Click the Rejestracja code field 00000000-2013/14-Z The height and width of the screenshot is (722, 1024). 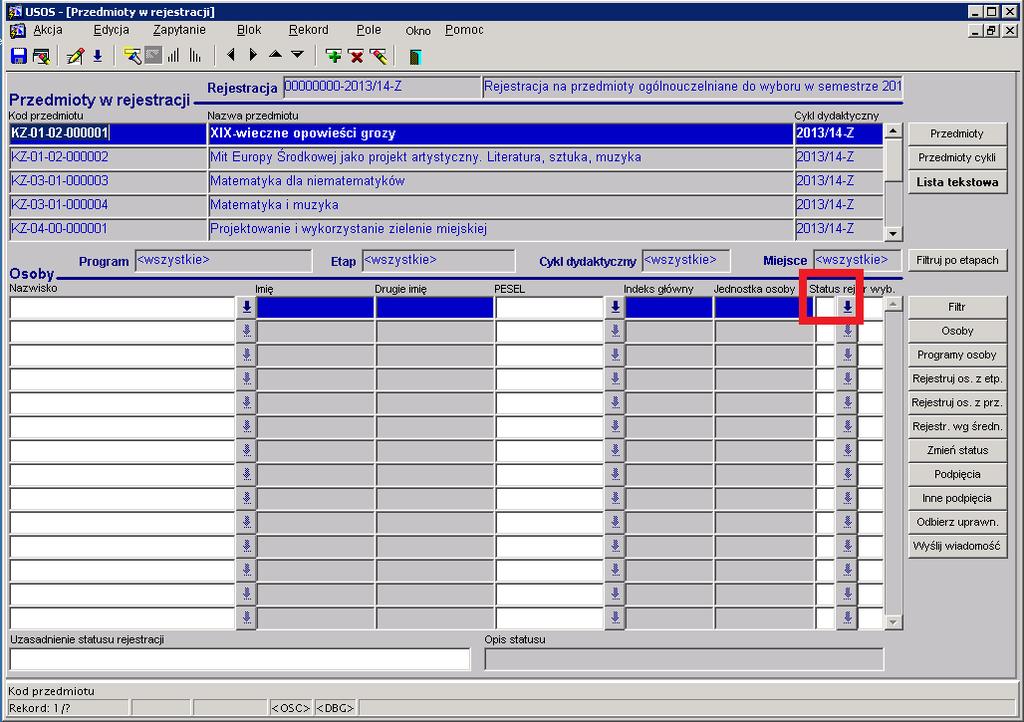(x=382, y=87)
